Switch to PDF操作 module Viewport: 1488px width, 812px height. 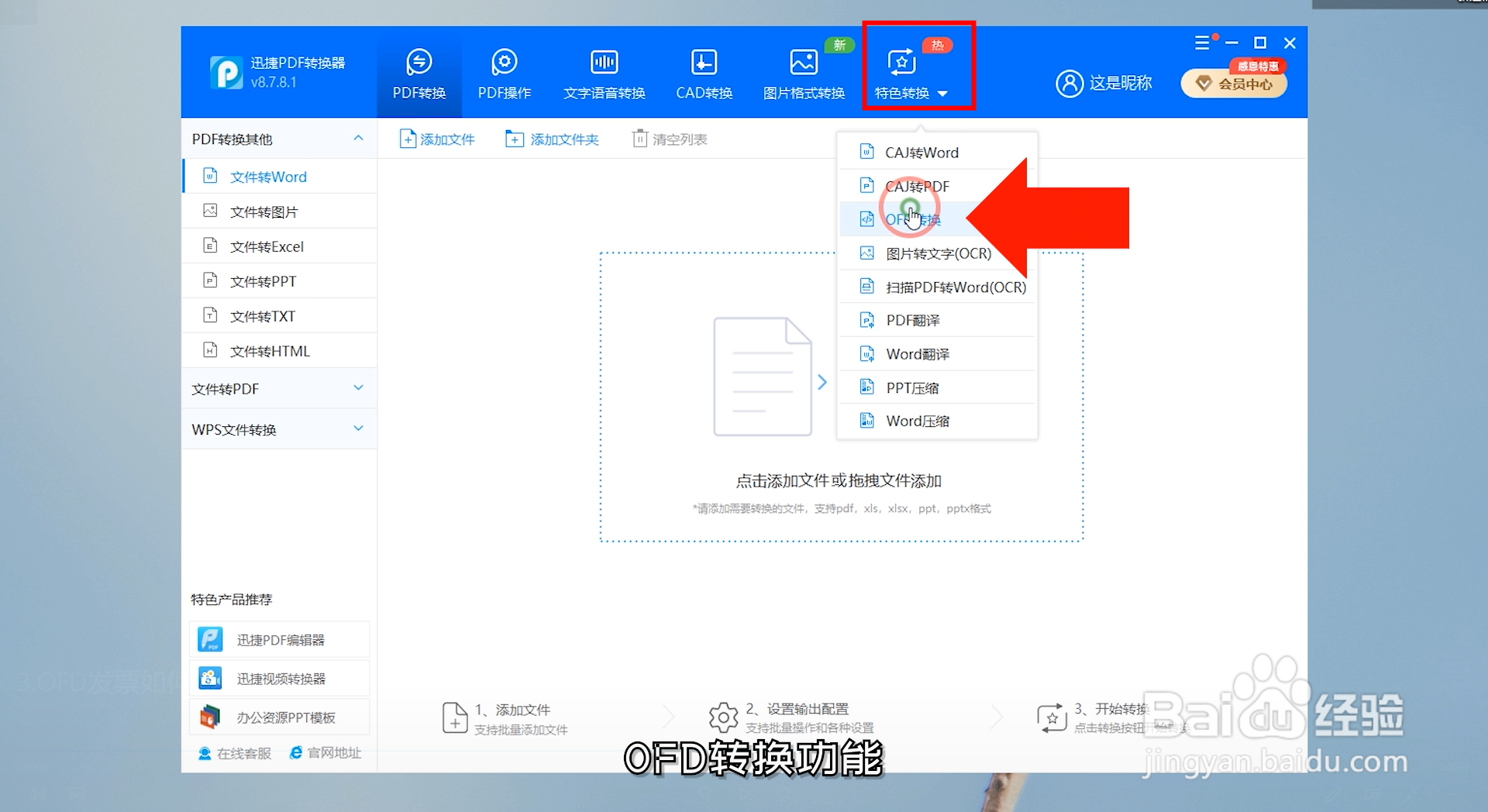click(x=504, y=72)
